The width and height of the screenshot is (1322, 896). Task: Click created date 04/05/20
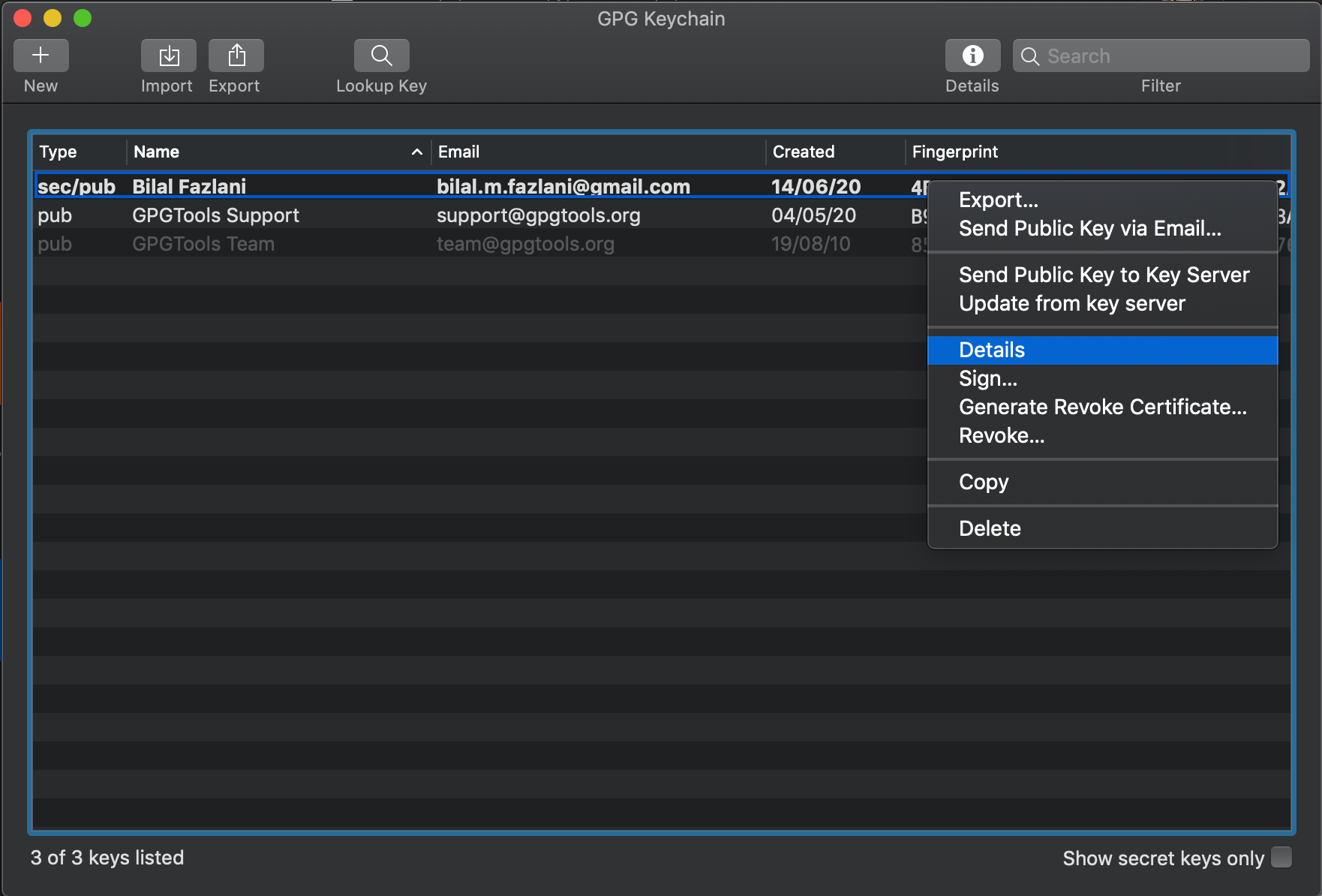[814, 215]
